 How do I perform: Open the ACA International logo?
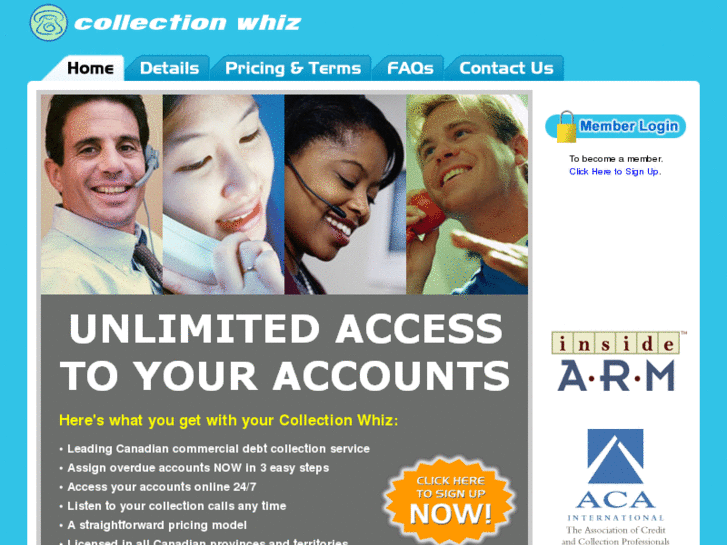coord(615,486)
